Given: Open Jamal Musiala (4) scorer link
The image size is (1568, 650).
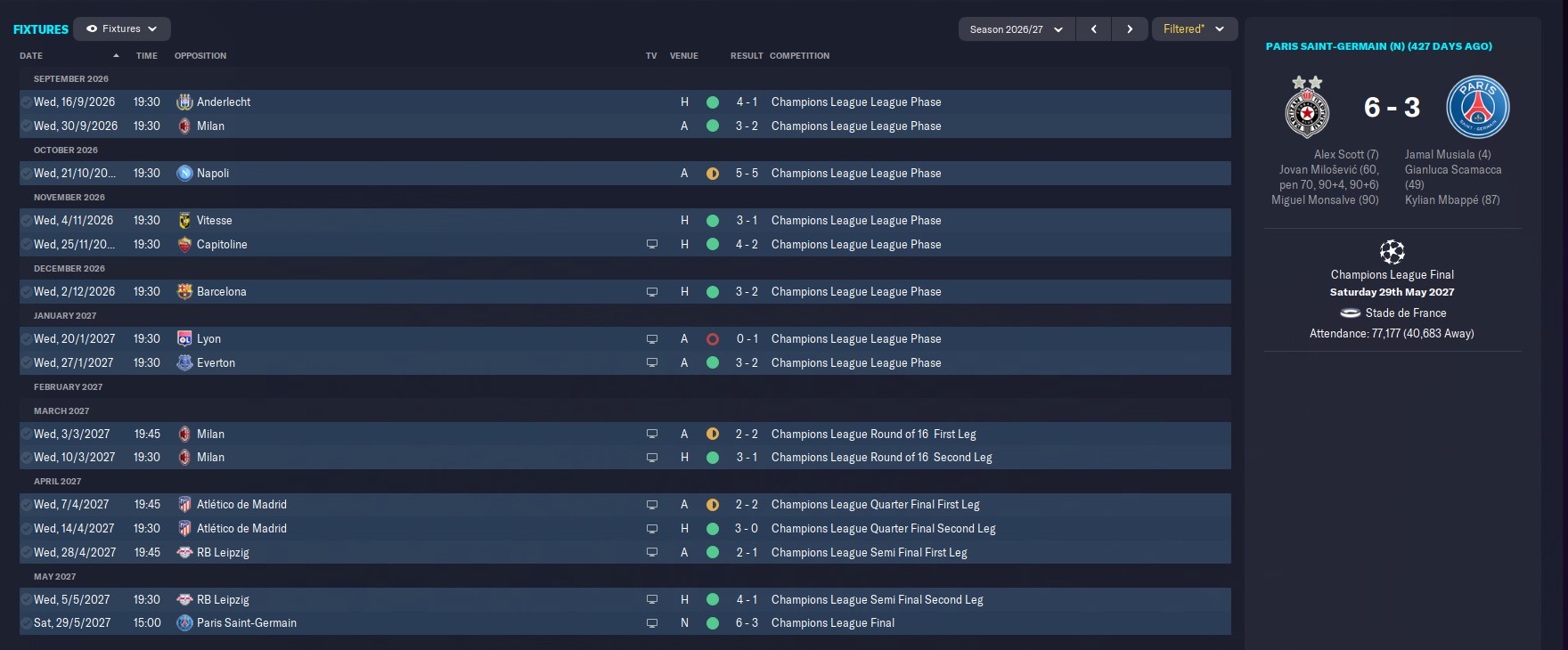Looking at the screenshot, I should (x=1448, y=155).
